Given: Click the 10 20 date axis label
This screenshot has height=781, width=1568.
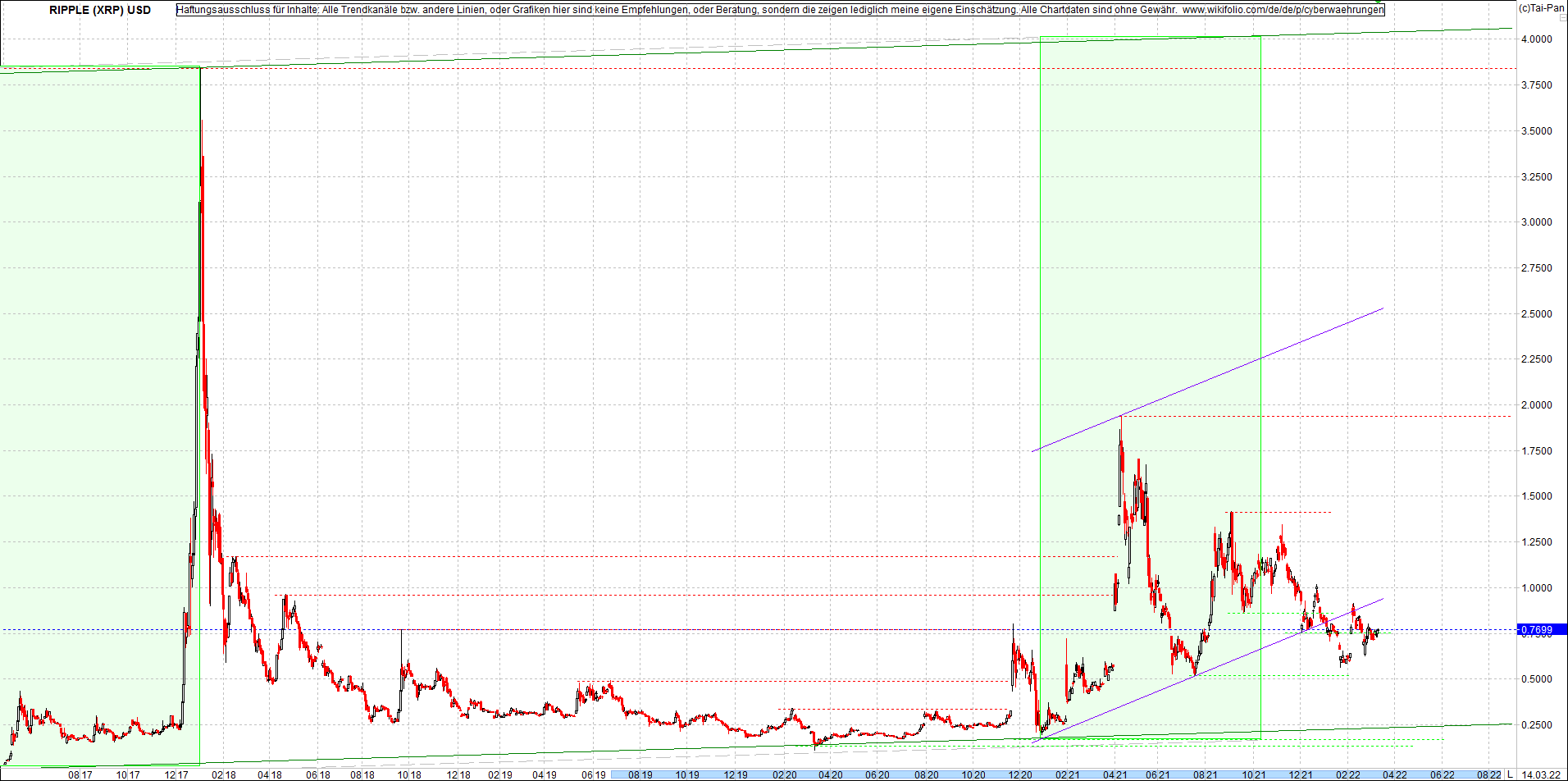Looking at the screenshot, I should click(973, 774).
